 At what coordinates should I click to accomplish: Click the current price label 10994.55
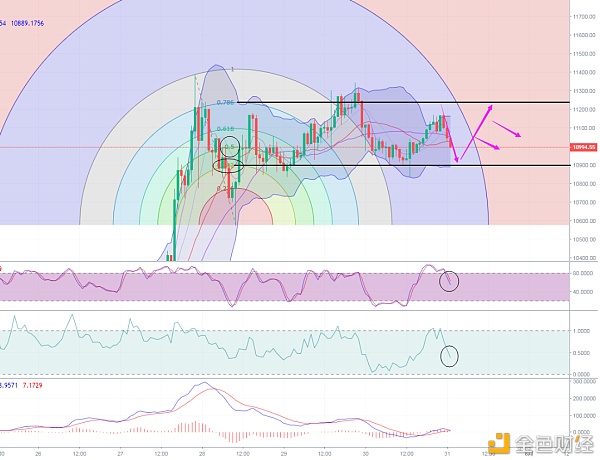(584, 147)
